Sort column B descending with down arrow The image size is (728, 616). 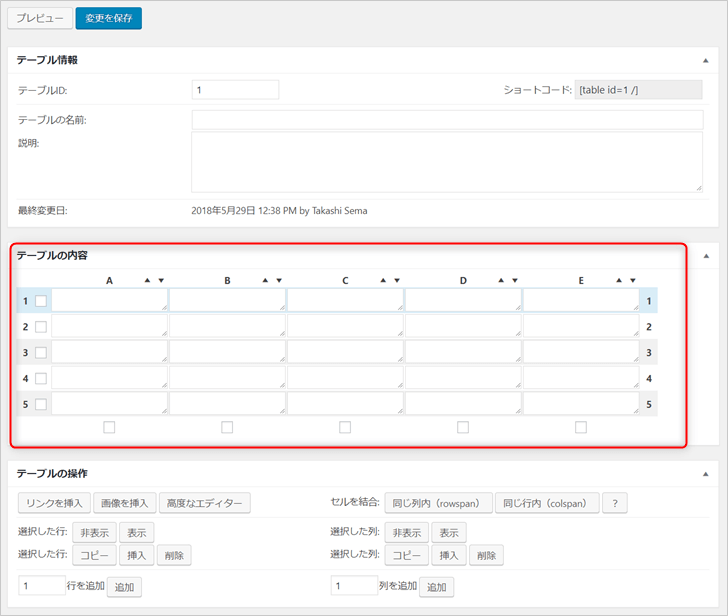(280, 281)
